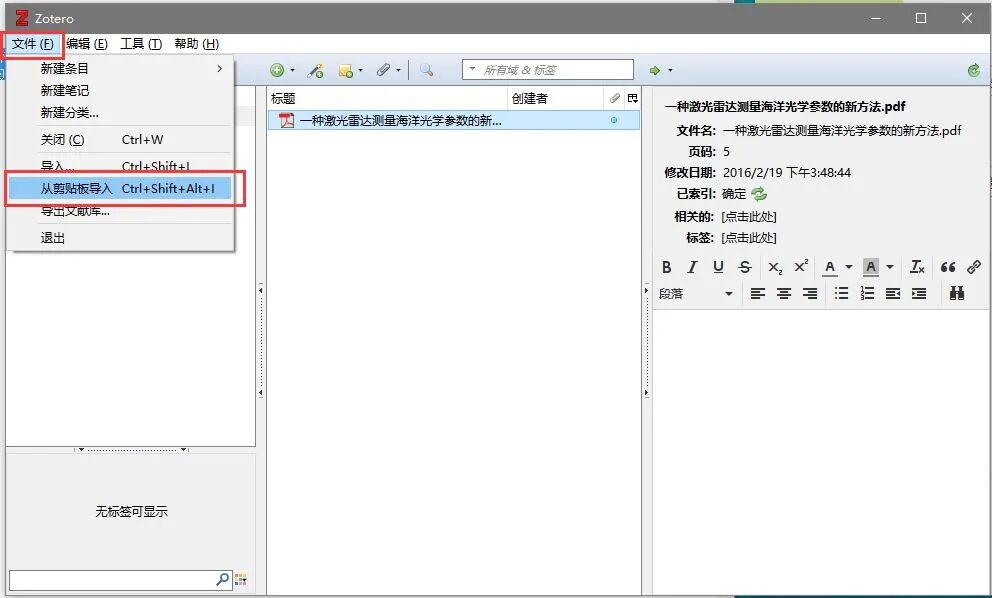992x598 pixels.
Task: Toggle bold formatting in note editor
Action: (x=666, y=267)
